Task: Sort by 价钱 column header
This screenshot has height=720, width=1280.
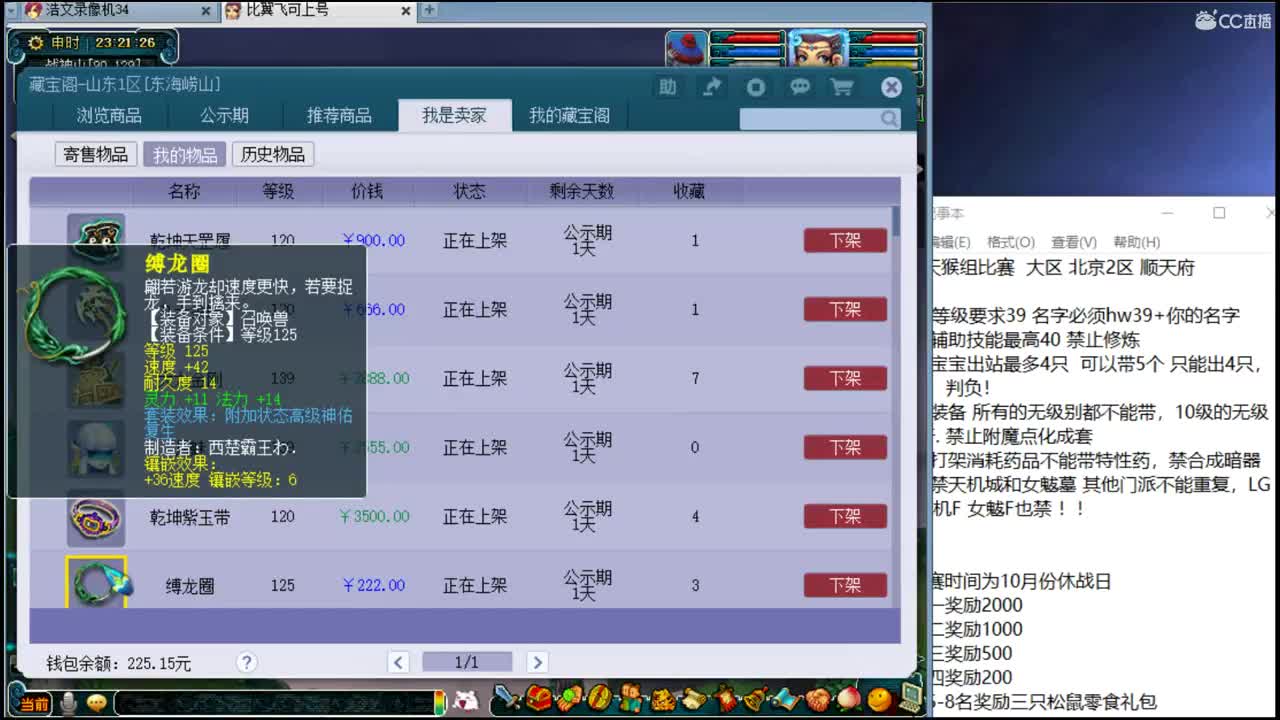Action: (x=367, y=191)
